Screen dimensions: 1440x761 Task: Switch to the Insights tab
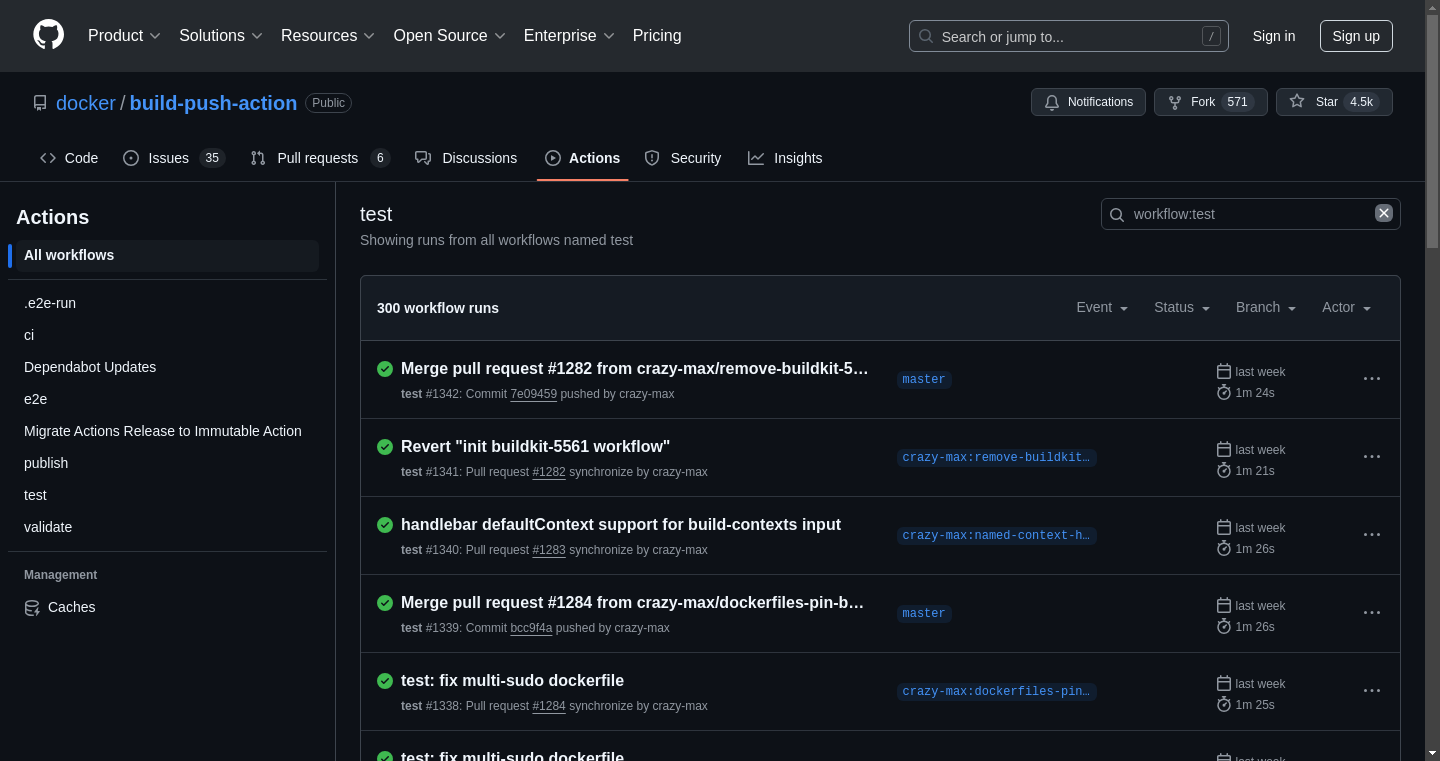click(x=785, y=158)
